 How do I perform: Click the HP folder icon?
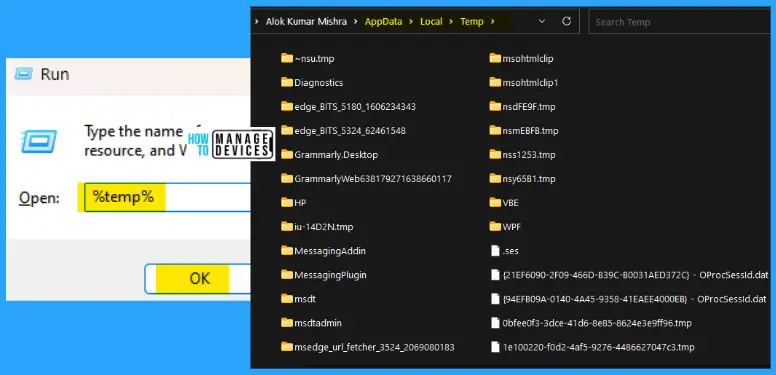[x=287, y=202]
